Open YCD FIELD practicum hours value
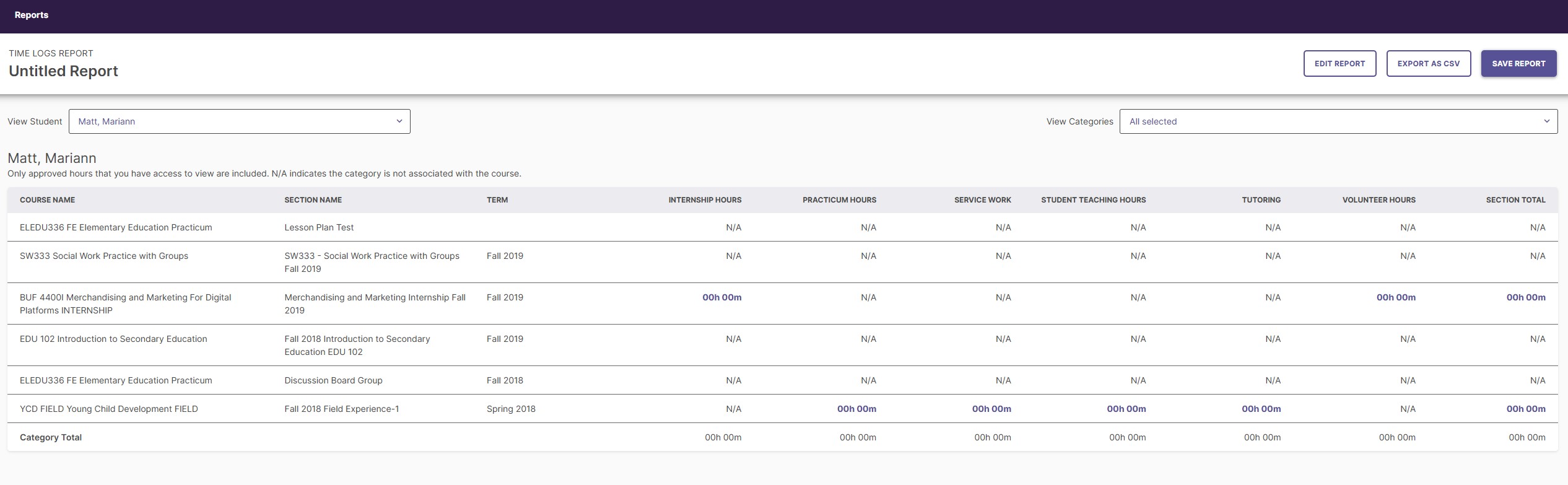The width and height of the screenshot is (1568, 485). coord(856,409)
